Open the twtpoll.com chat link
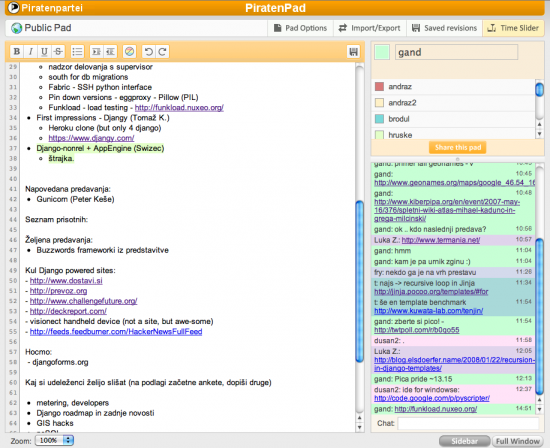The image size is (550, 448). pos(417,330)
